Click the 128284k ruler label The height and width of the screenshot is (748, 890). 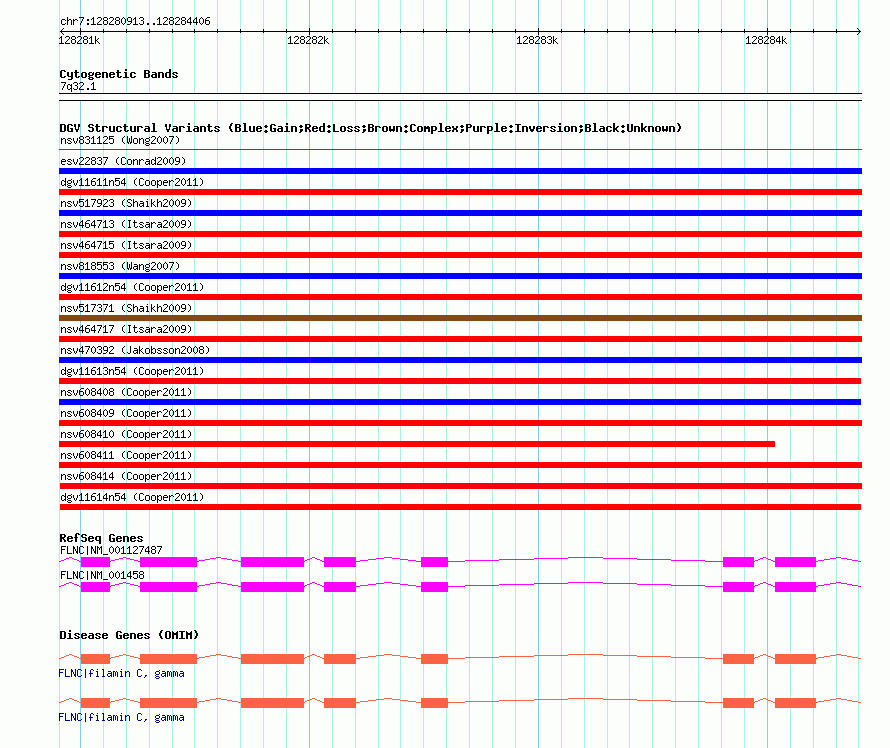766,40
